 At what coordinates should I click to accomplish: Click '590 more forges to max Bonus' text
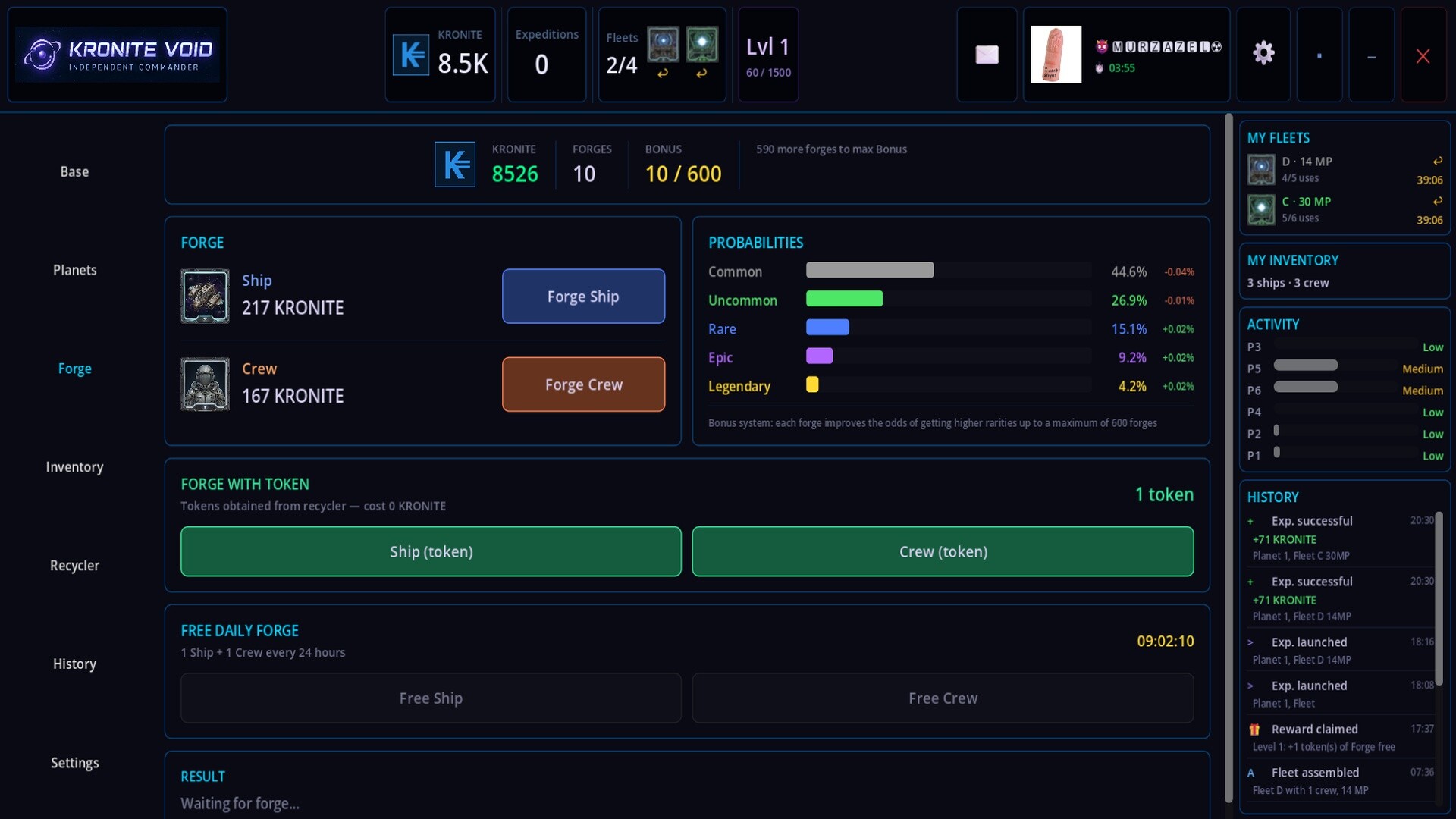click(x=831, y=149)
